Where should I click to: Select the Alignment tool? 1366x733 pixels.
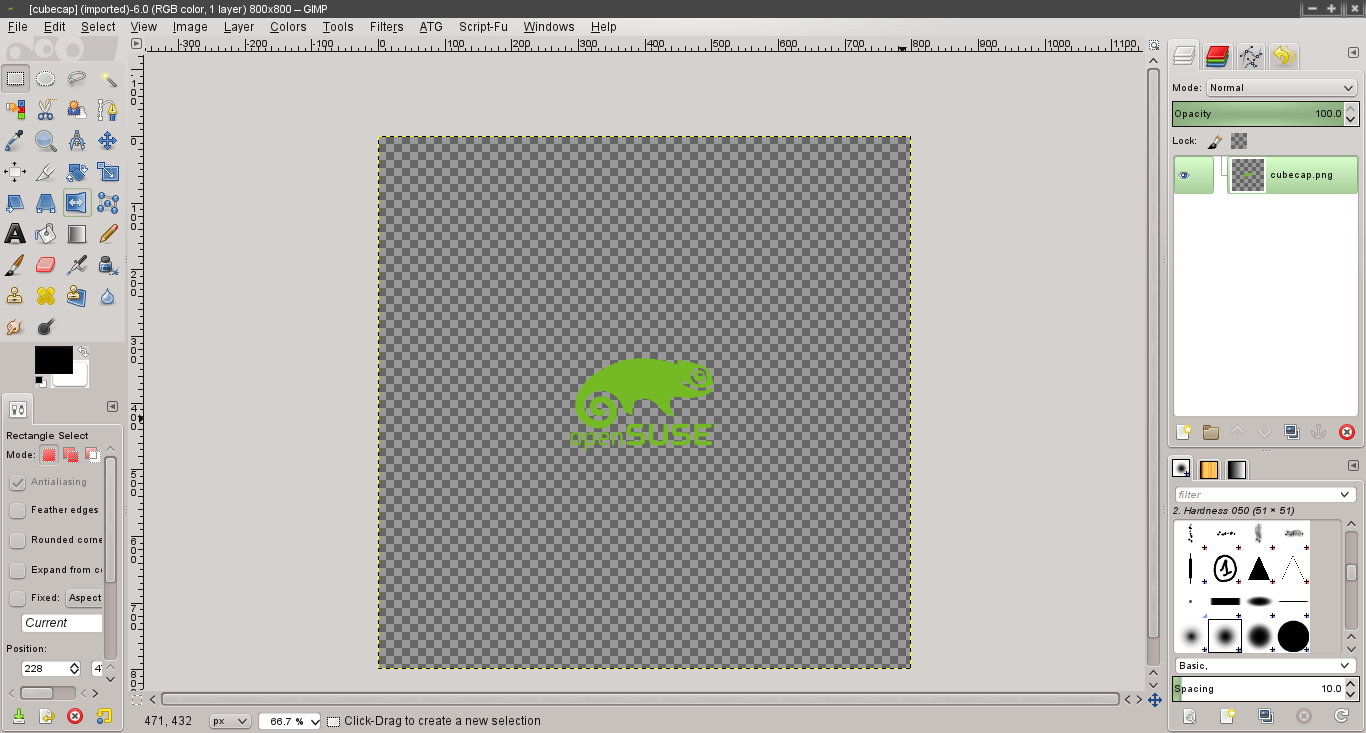[15, 172]
